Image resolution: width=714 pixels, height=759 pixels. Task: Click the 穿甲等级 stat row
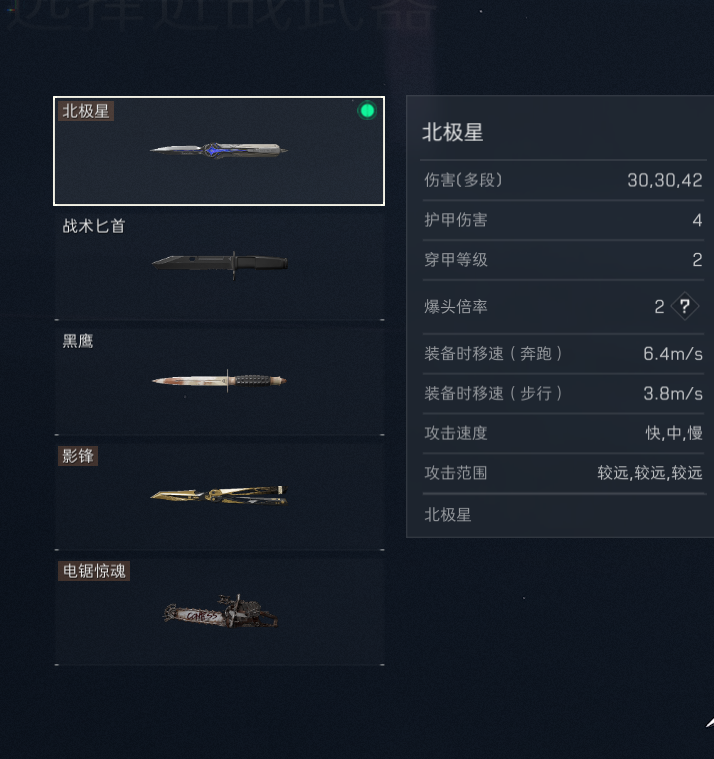click(x=563, y=260)
